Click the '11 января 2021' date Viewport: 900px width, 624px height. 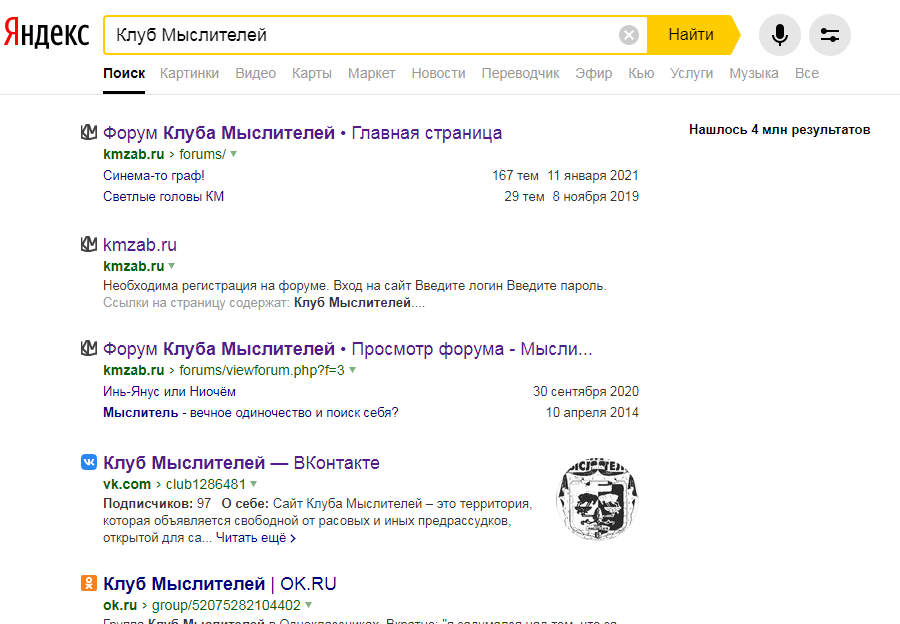593,176
